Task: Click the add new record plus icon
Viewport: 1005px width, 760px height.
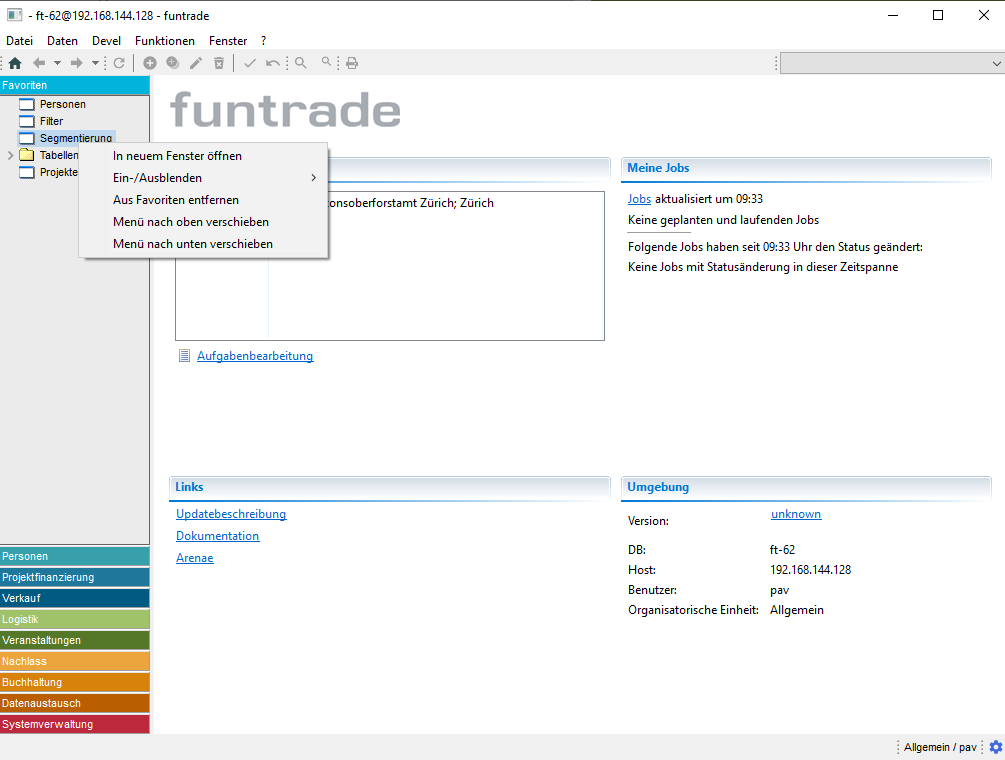Action: tap(150, 63)
